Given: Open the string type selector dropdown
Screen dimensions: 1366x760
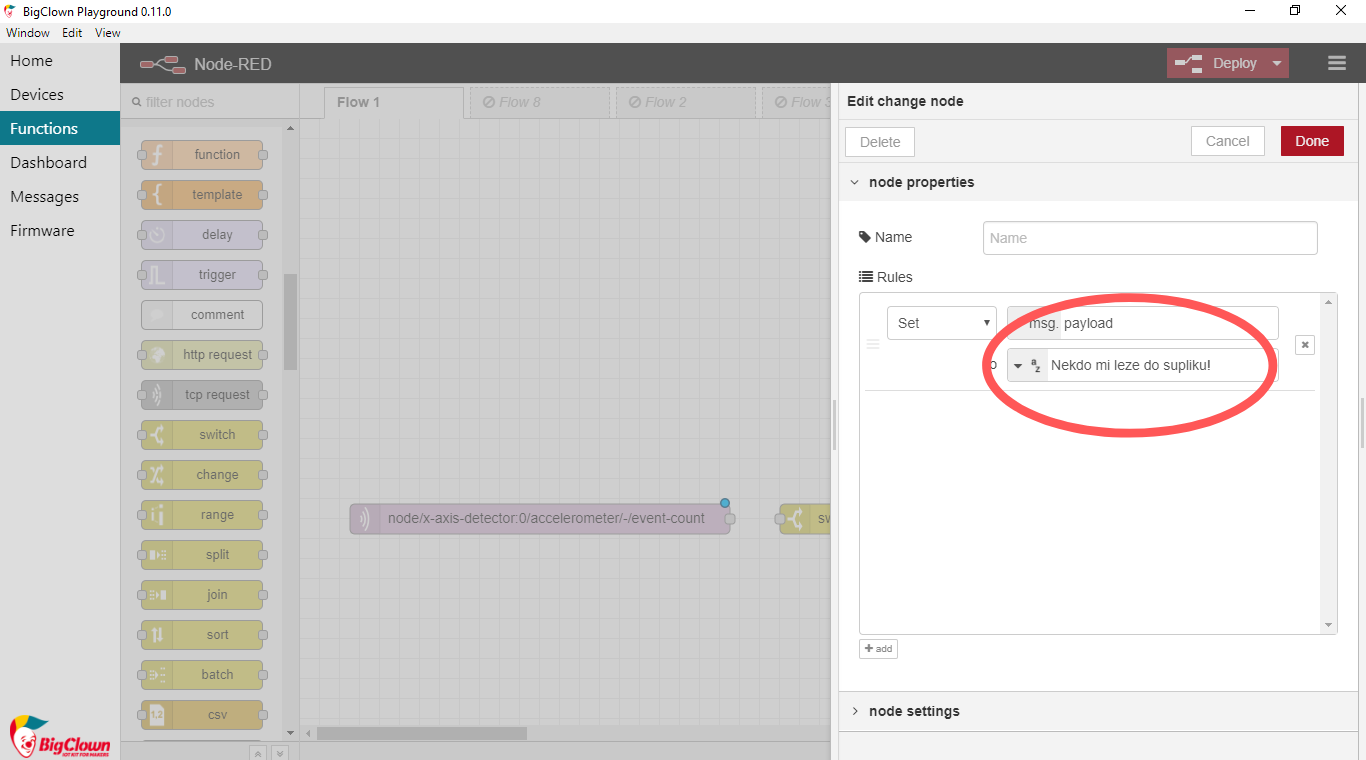Looking at the screenshot, I should pyautogui.click(x=1027, y=365).
